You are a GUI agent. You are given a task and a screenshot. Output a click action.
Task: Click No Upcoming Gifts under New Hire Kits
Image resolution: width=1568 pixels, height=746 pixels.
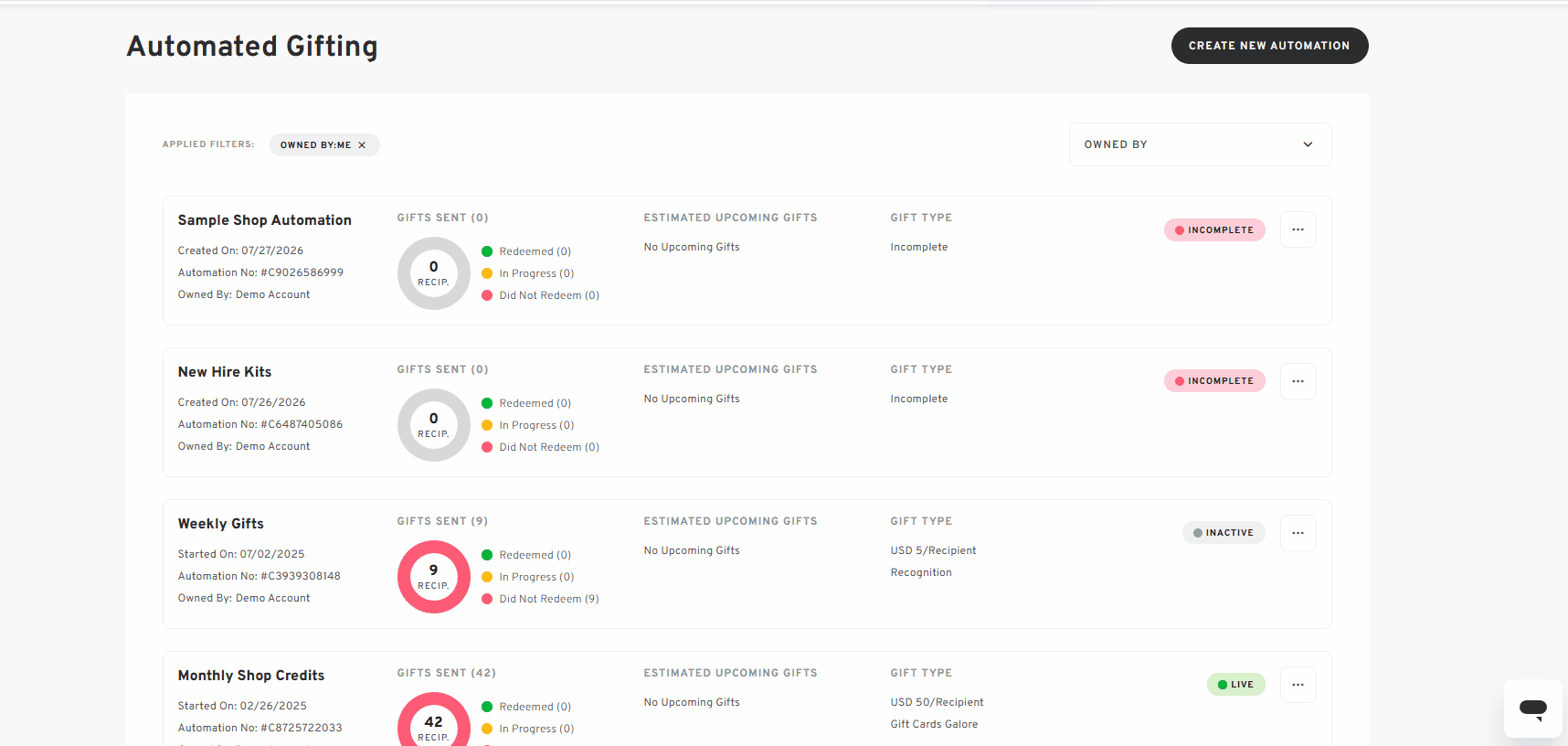click(692, 399)
